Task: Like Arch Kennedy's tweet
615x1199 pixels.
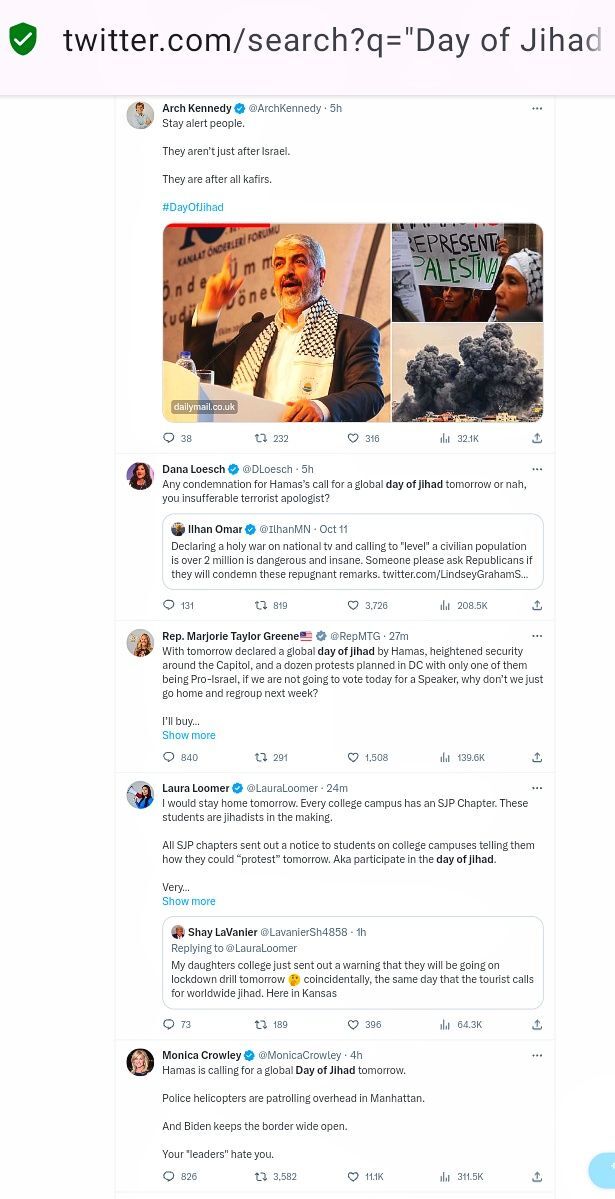Action: click(353, 438)
